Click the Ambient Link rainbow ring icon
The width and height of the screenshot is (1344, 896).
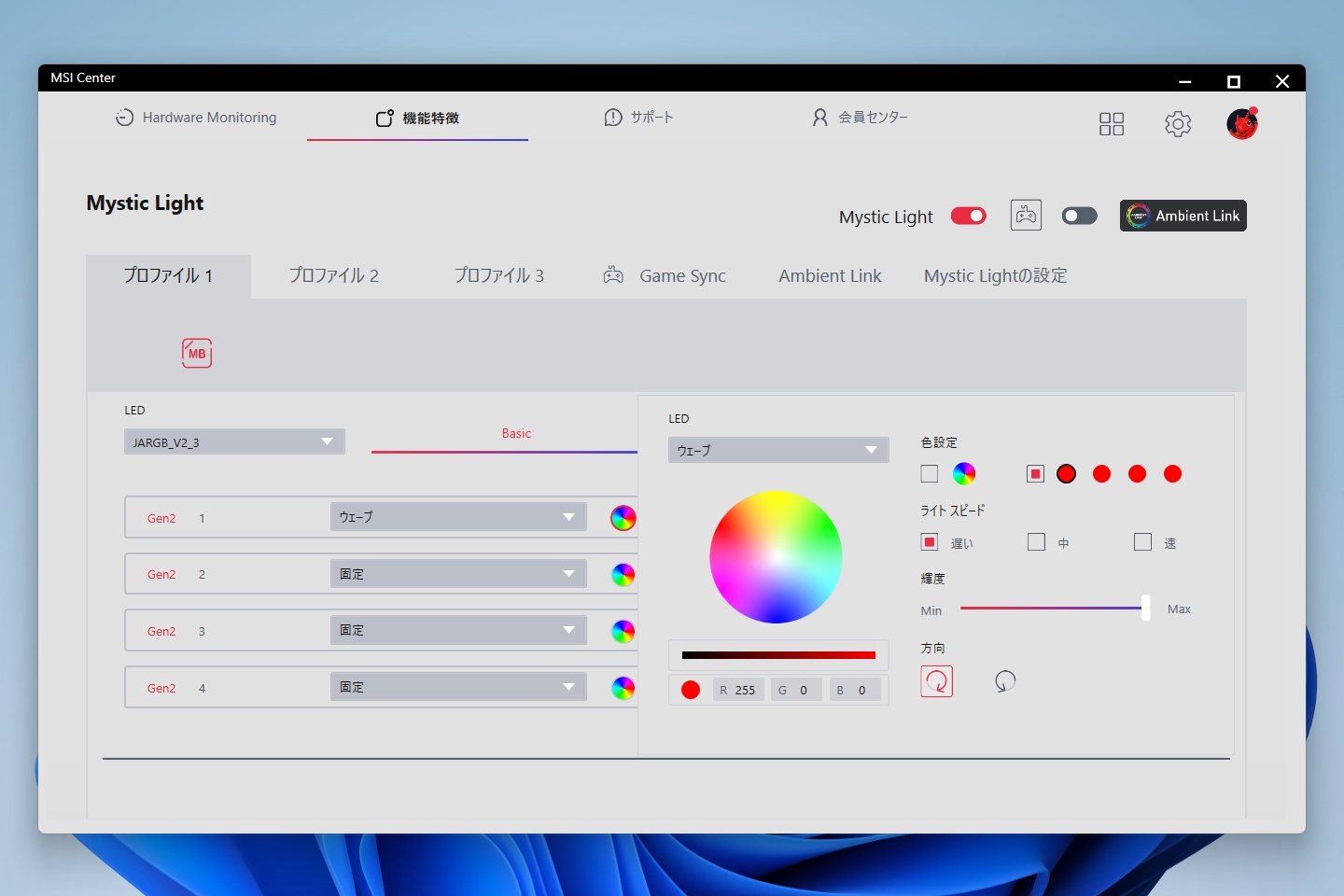(x=1138, y=216)
